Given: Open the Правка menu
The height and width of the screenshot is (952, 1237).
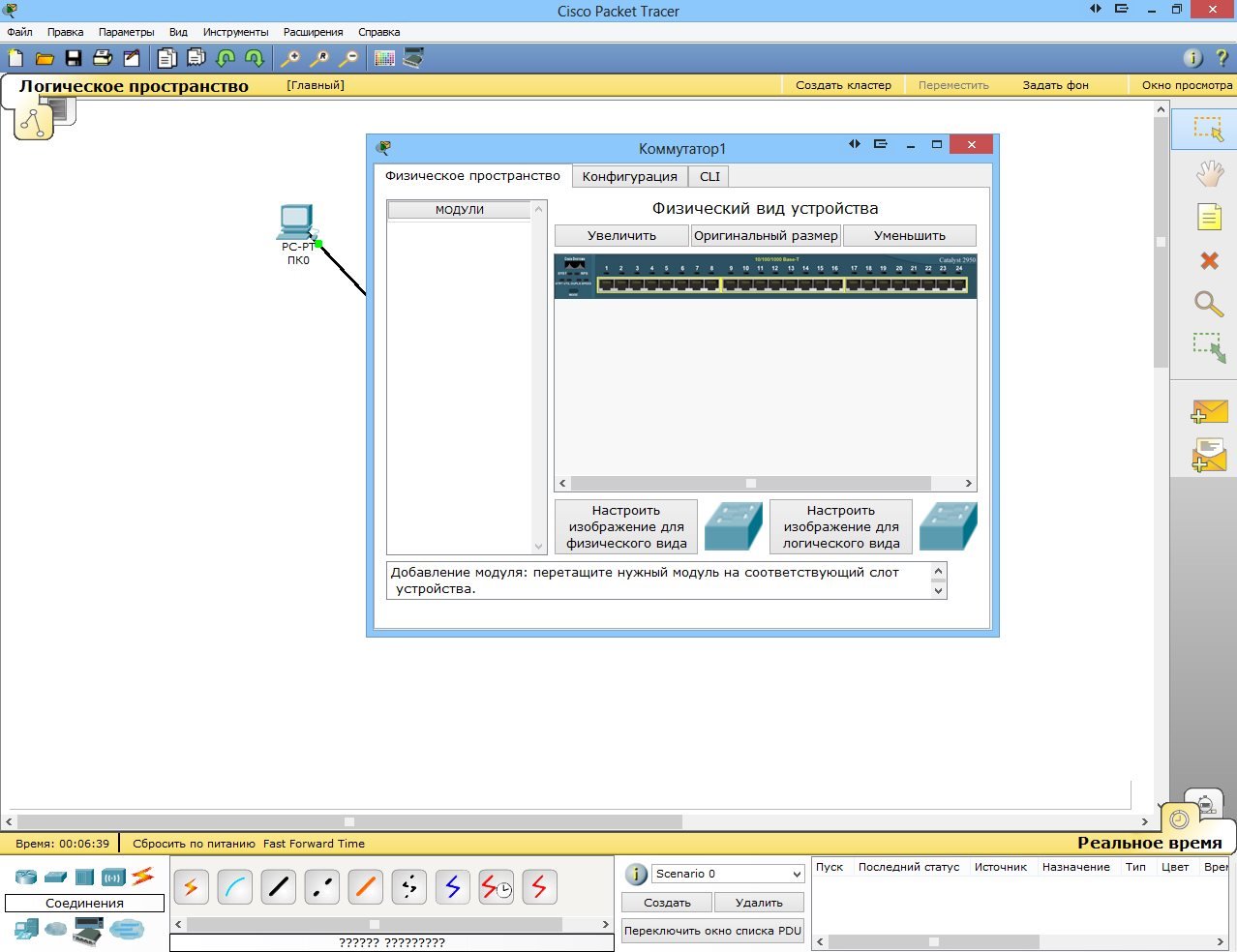Looking at the screenshot, I should [65, 32].
